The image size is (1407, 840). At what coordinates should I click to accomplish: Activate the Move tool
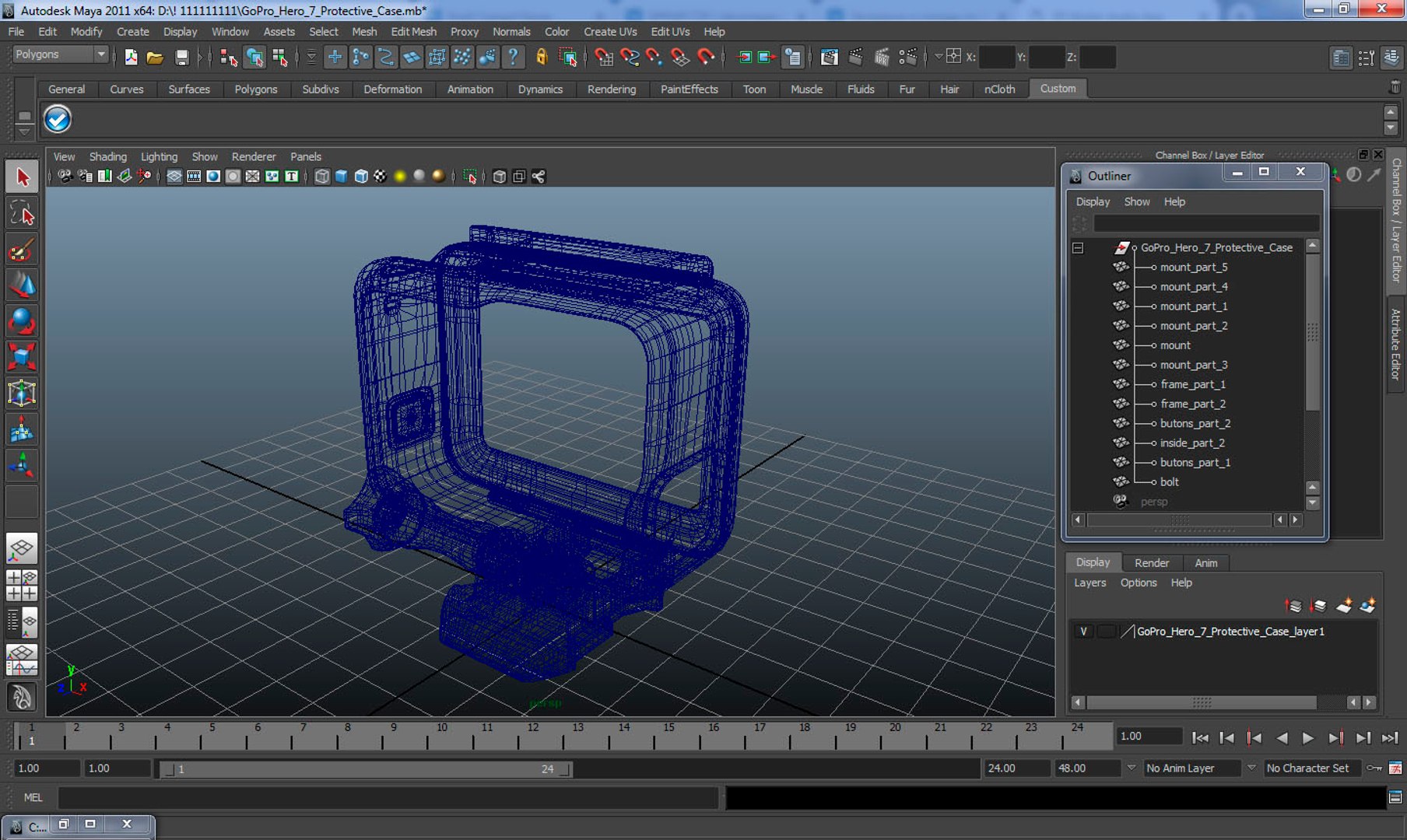[22, 285]
